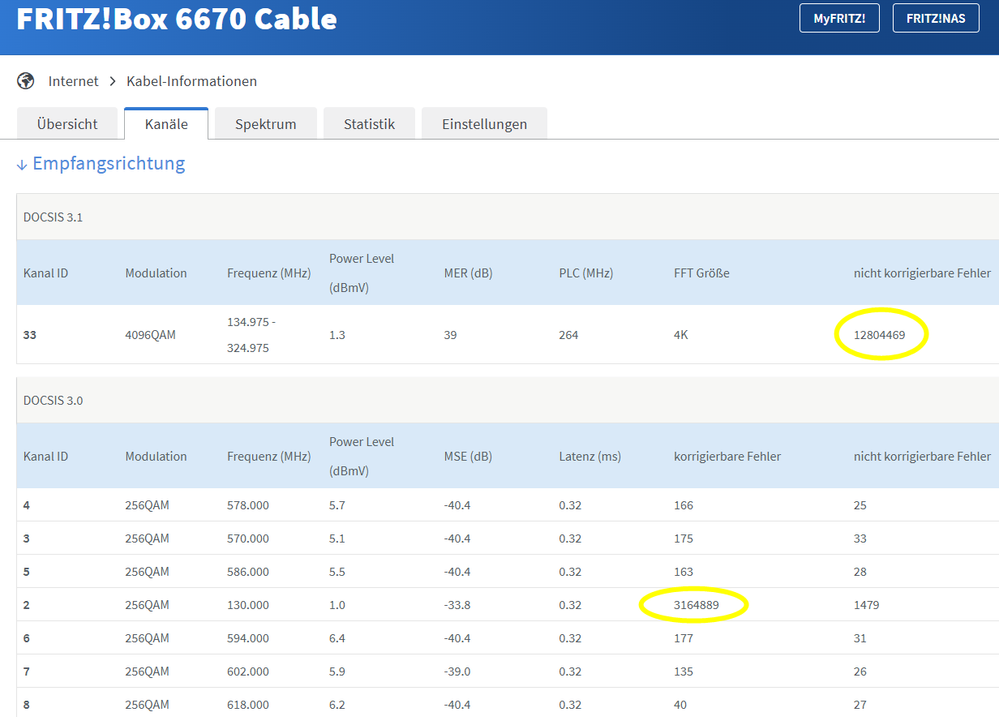Click the MSE value -33.8

(x=457, y=605)
